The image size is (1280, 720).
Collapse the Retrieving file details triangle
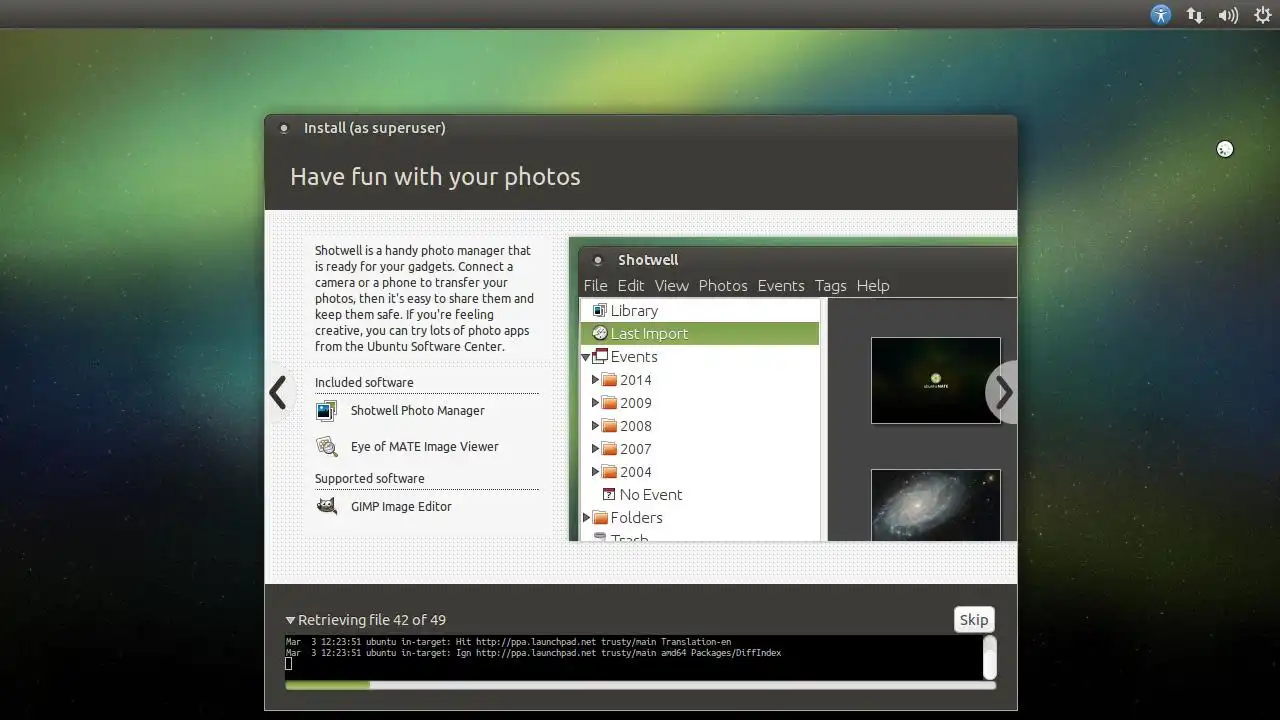click(x=290, y=620)
